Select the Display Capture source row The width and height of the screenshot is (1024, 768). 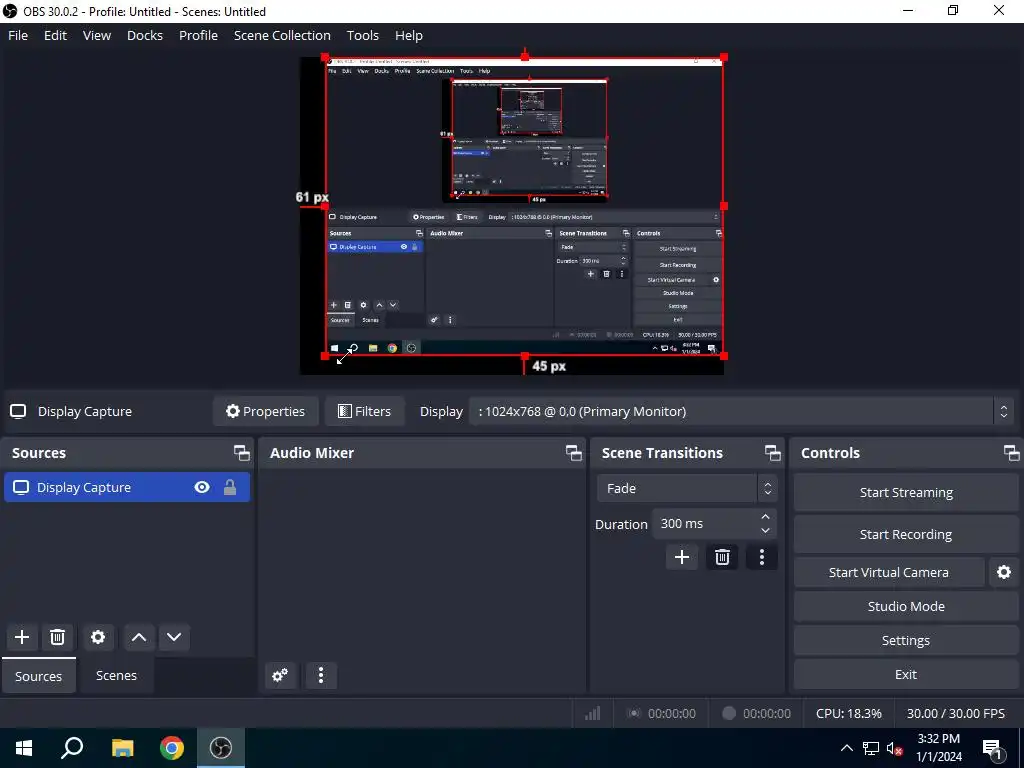point(127,487)
